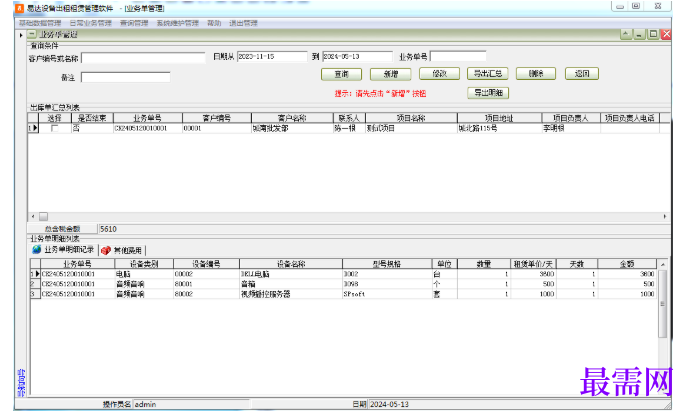
Task: Click amount cell 3800 in first detail row
Action: coord(627,274)
